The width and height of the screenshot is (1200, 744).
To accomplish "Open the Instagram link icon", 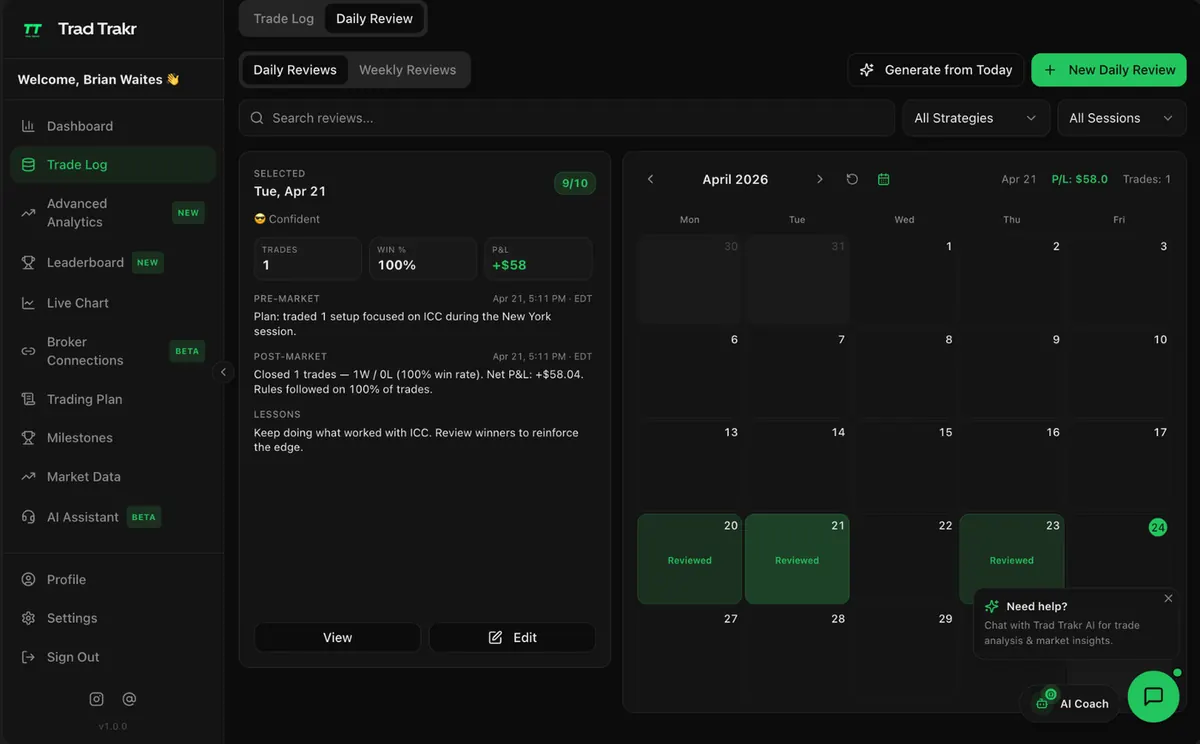I will pyautogui.click(x=97, y=699).
